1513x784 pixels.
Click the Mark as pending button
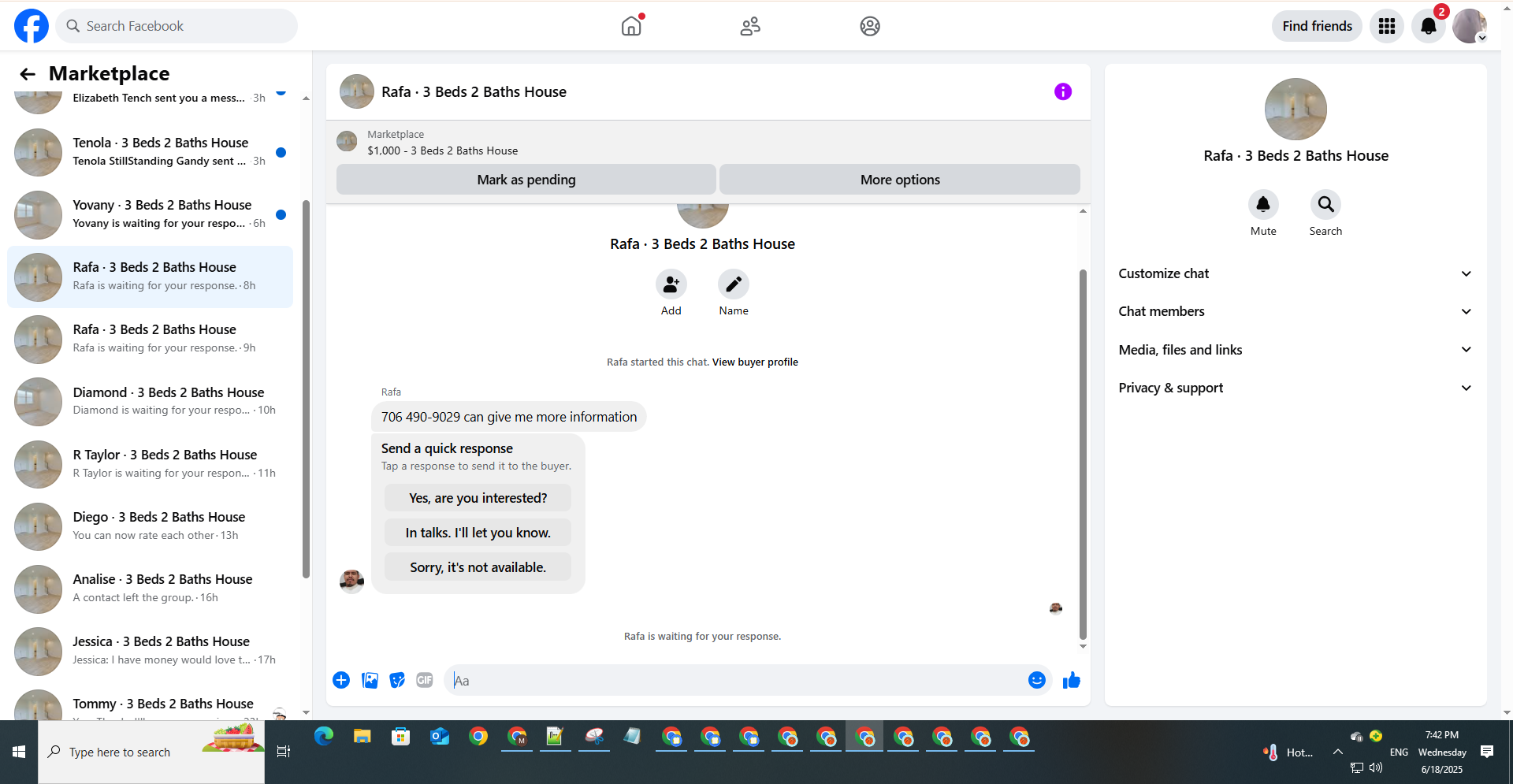click(526, 180)
